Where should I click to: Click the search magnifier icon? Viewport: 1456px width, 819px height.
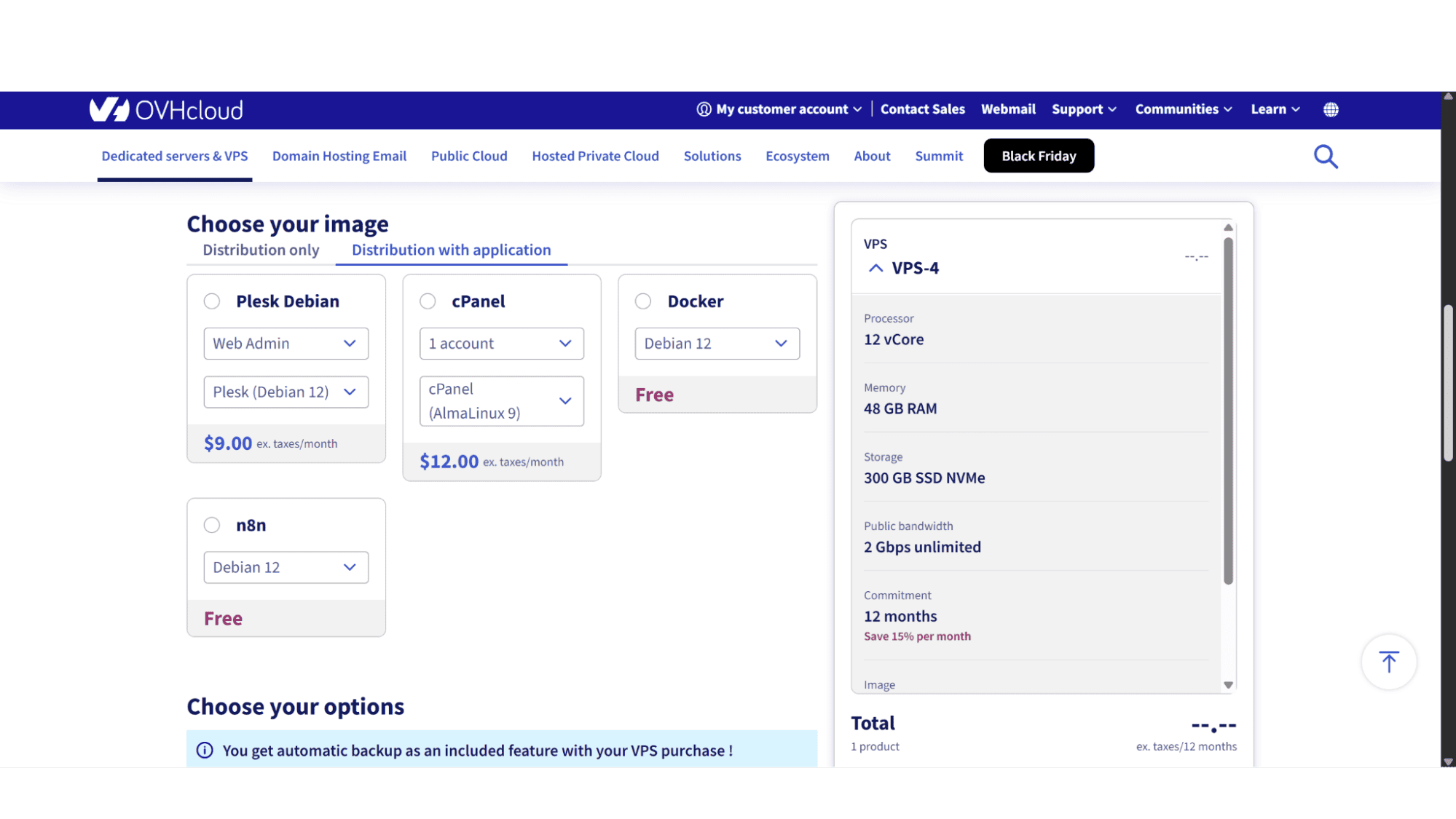click(x=1326, y=157)
